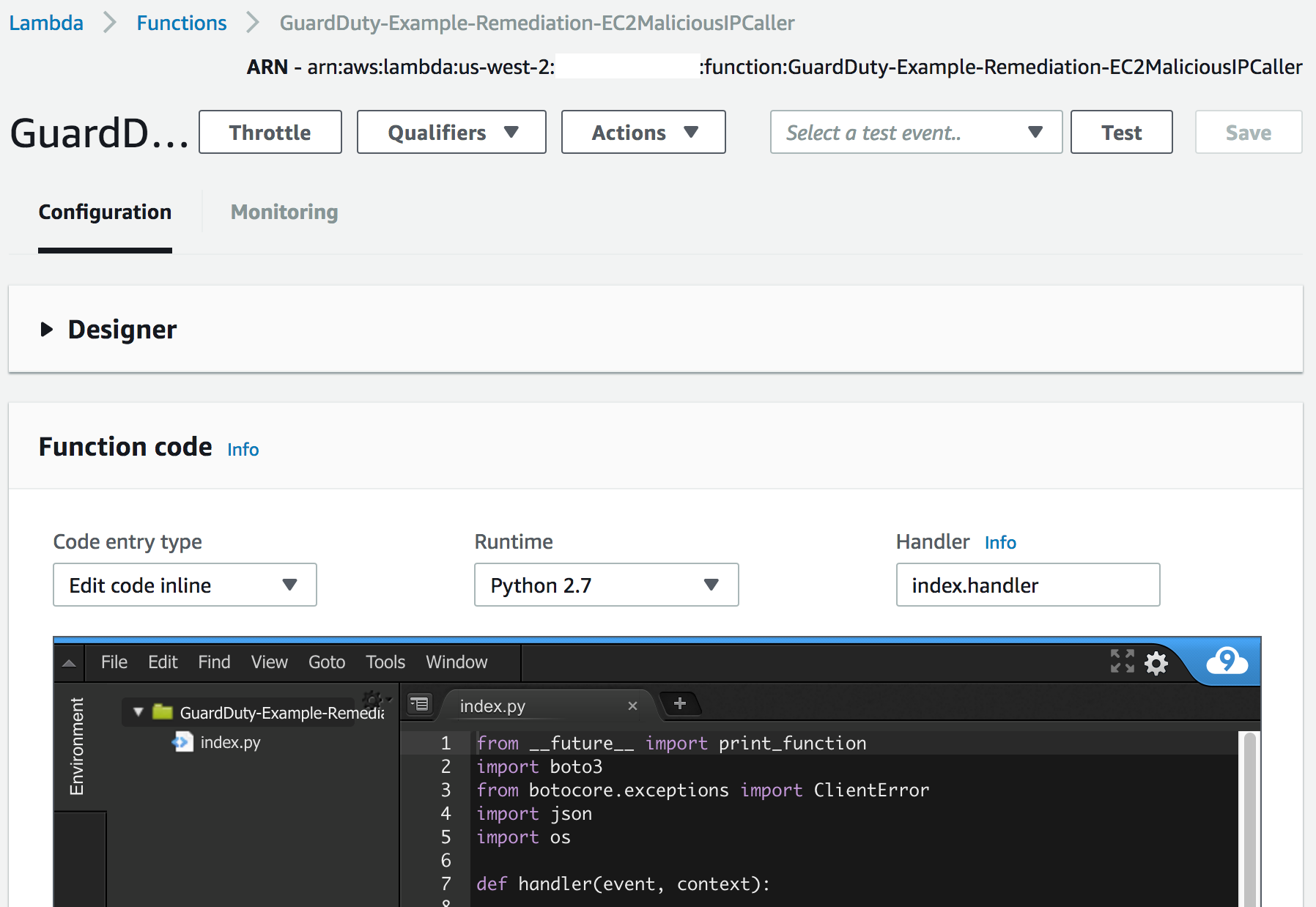Click line 'from botocore.exceptions import ClientError'
The image size is (1316, 907).
(703, 790)
